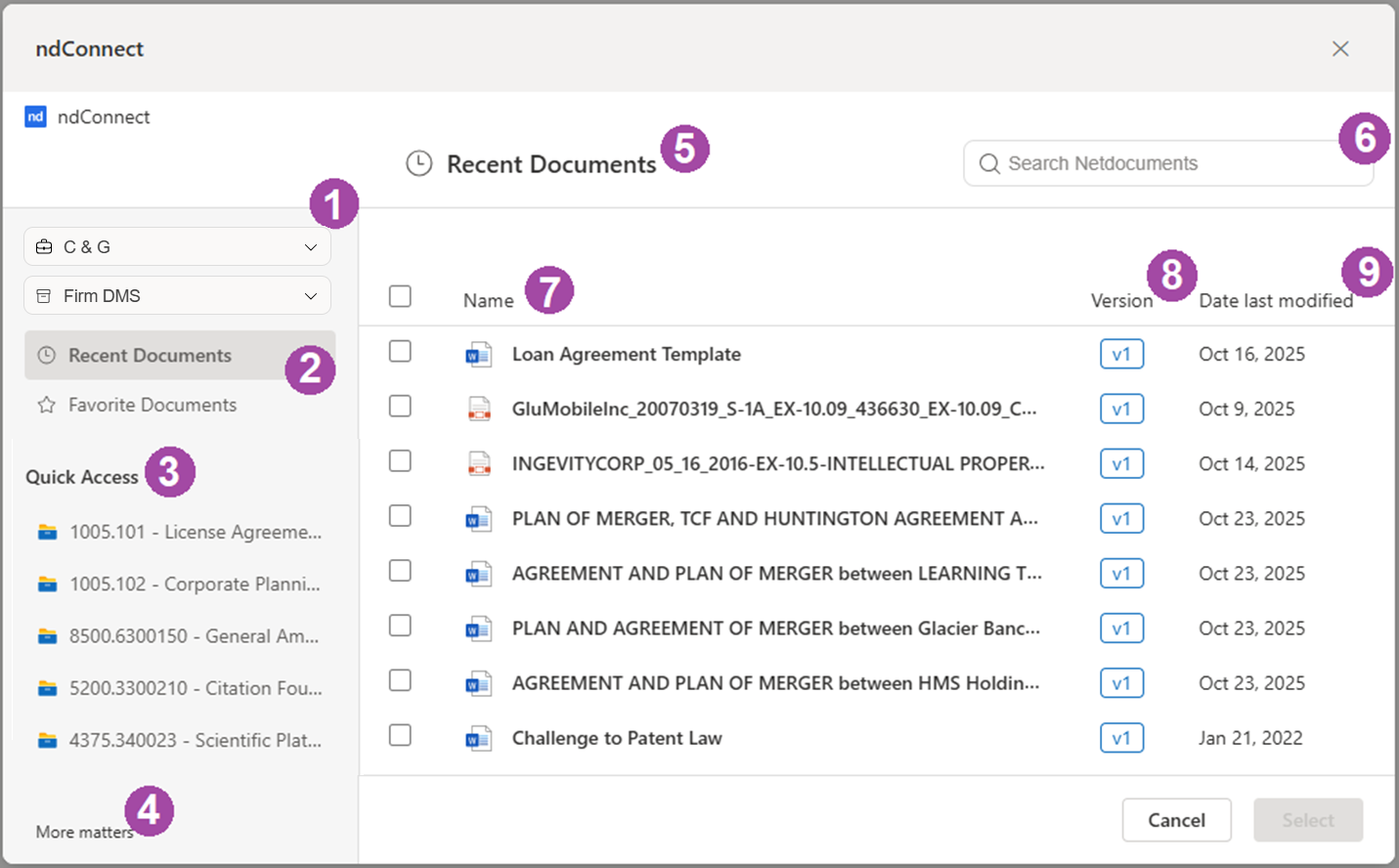Check the box for Loan Agreement Template
This screenshot has width=1399, height=868.
pyautogui.click(x=400, y=351)
